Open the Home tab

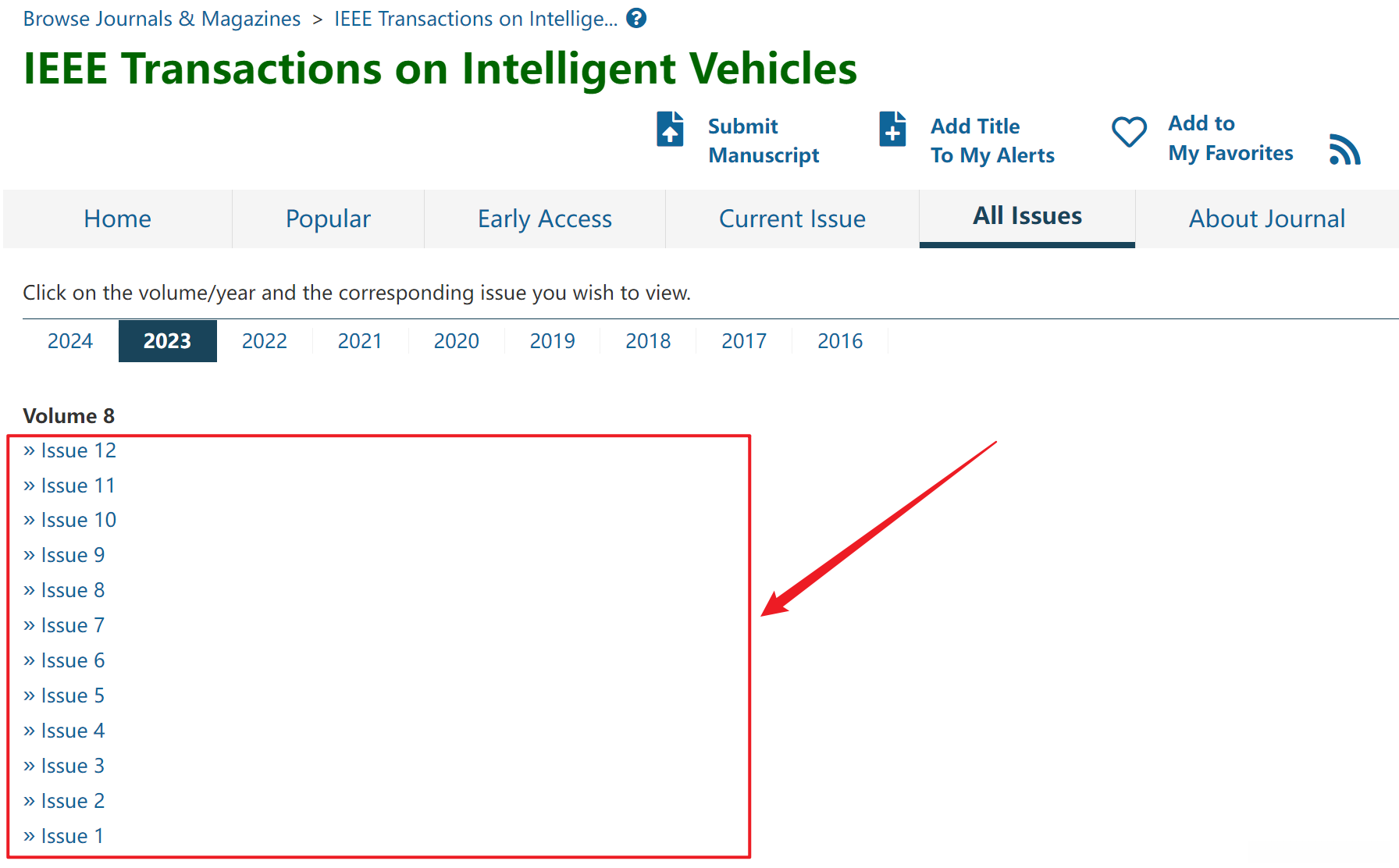tap(117, 219)
